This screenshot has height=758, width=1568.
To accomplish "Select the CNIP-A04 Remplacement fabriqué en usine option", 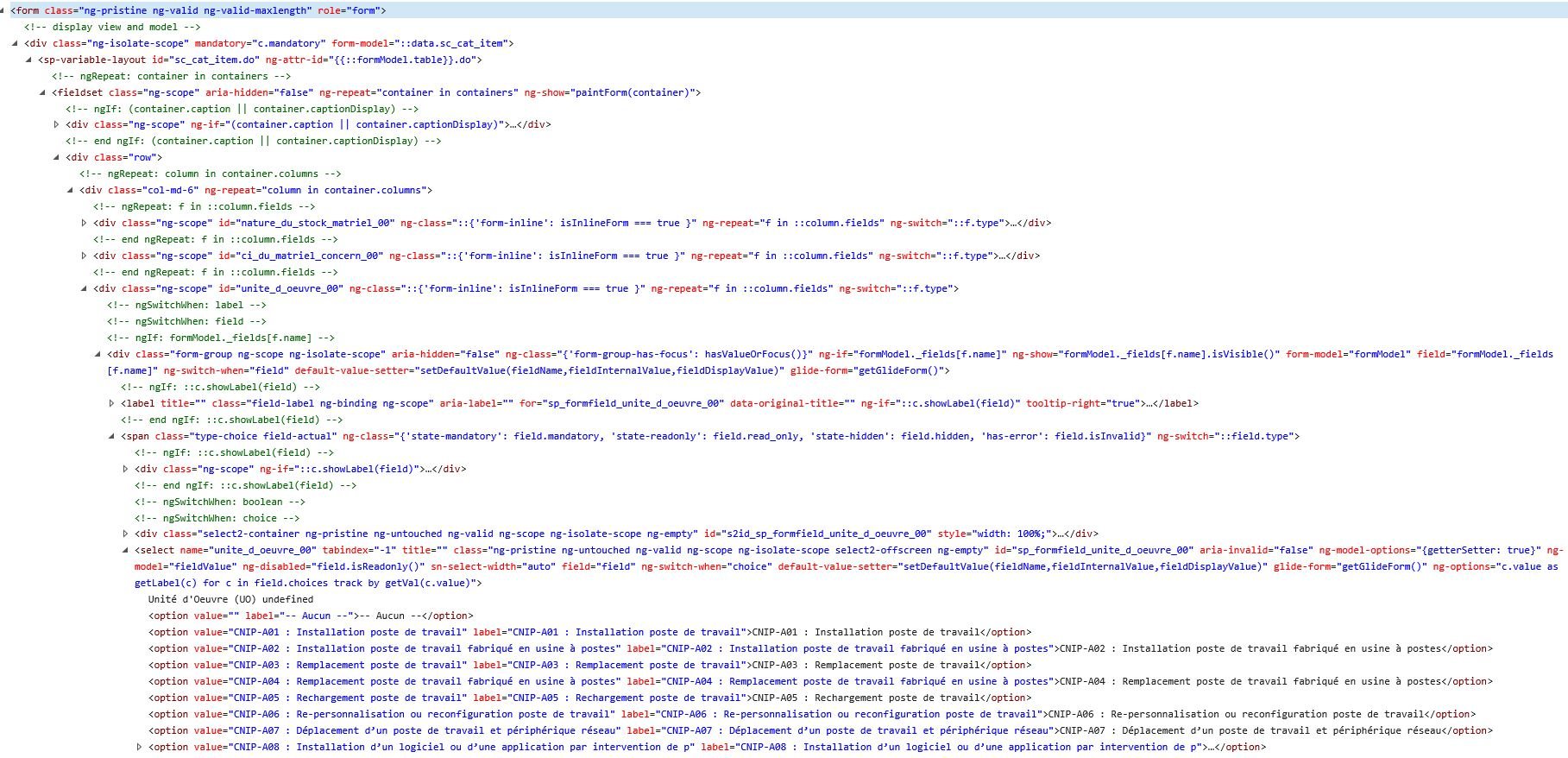I will click(x=820, y=681).
